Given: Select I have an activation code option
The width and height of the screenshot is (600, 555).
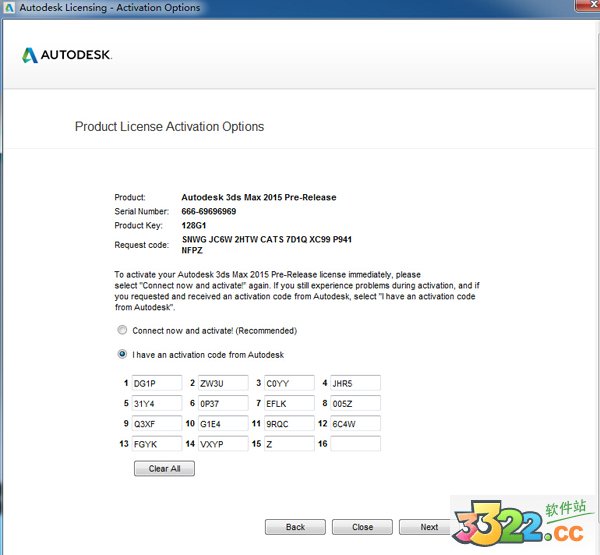Looking at the screenshot, I should pos(122,354).
